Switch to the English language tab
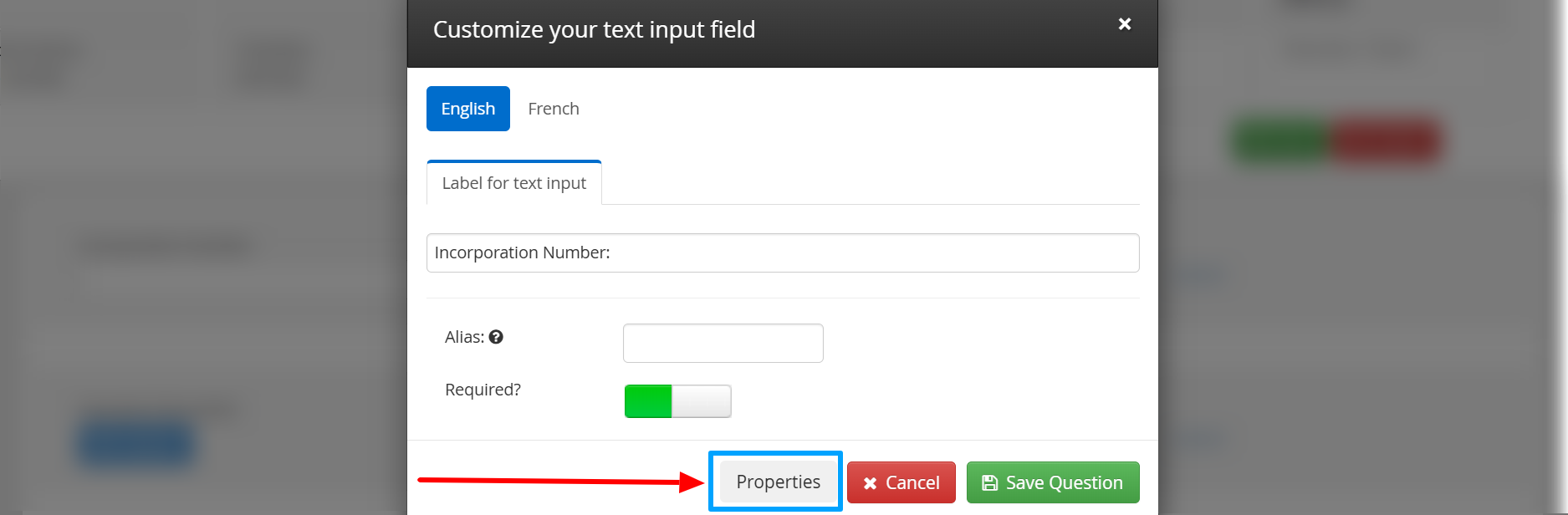The height and width of the screenshot is (515, 1568). point(468,109)
